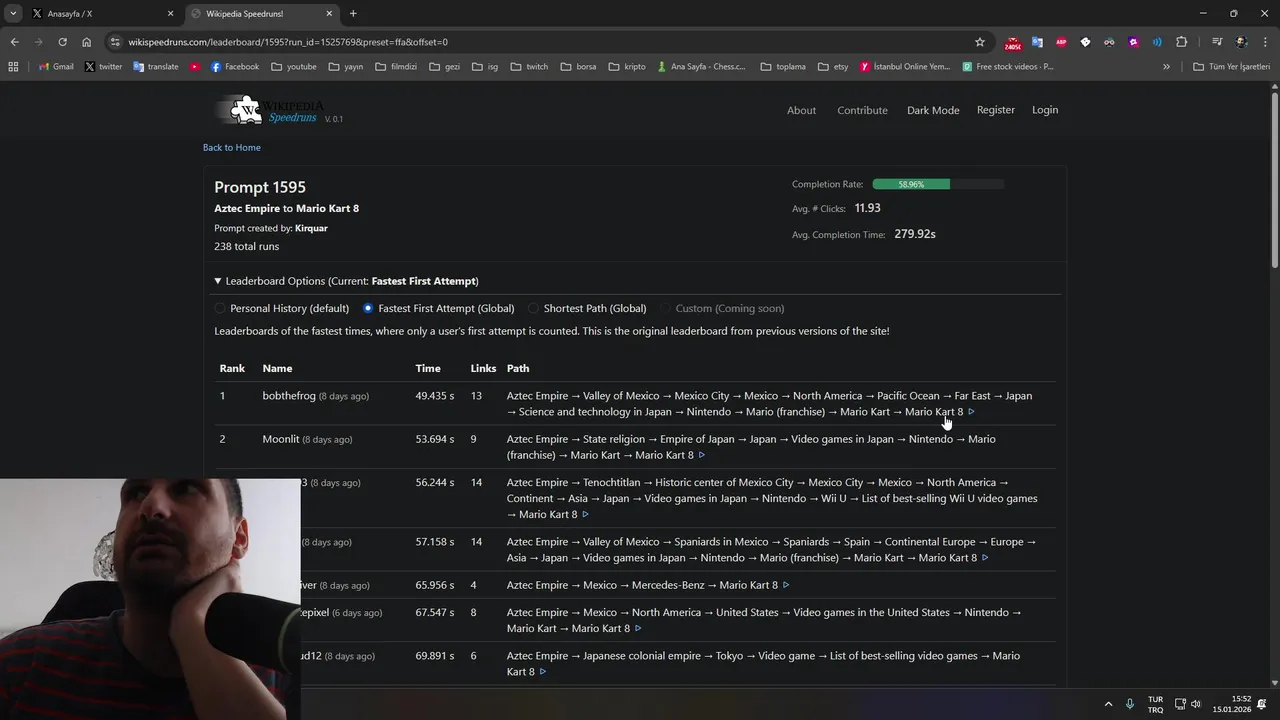Play bobthefrog's run replay icon
Image resolution: width=1280 pixels, height=720 pixels.
tap(971, 412)
